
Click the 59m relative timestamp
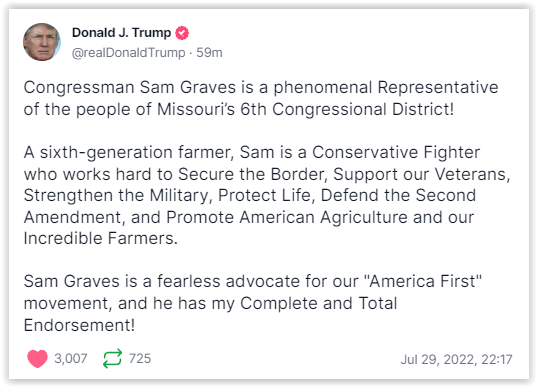pos(209,53)
